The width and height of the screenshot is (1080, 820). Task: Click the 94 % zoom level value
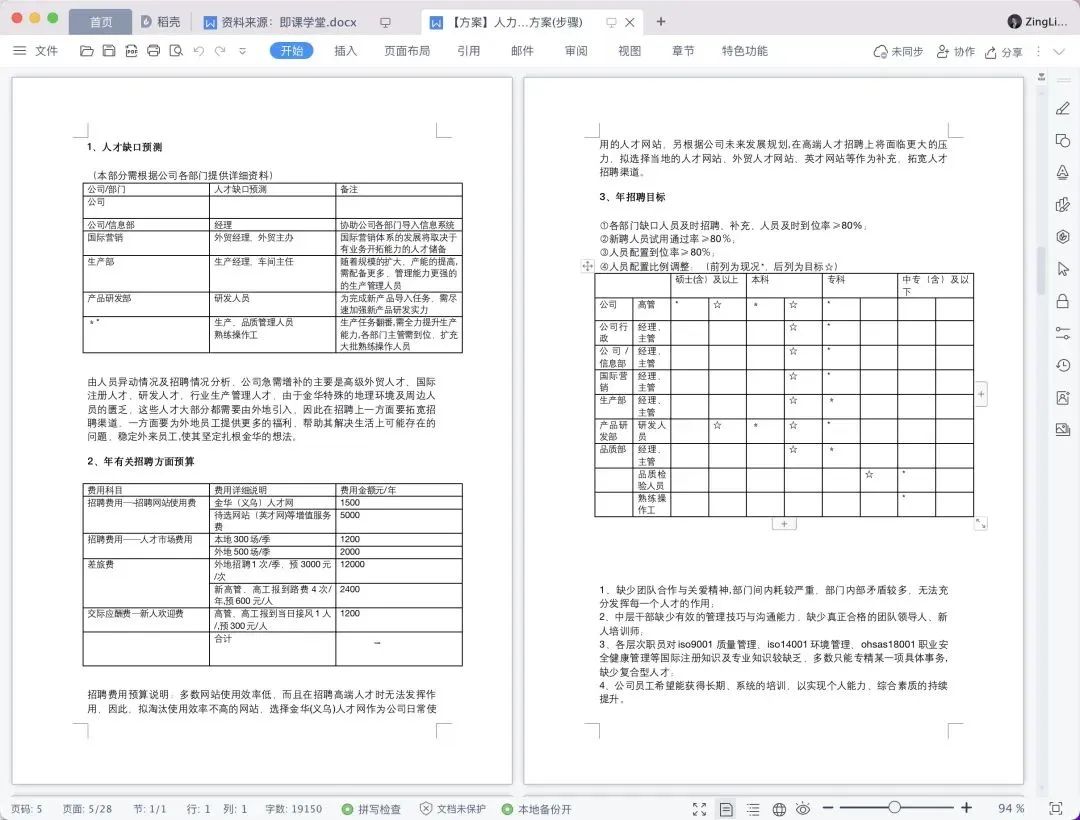coord(1011,808)
